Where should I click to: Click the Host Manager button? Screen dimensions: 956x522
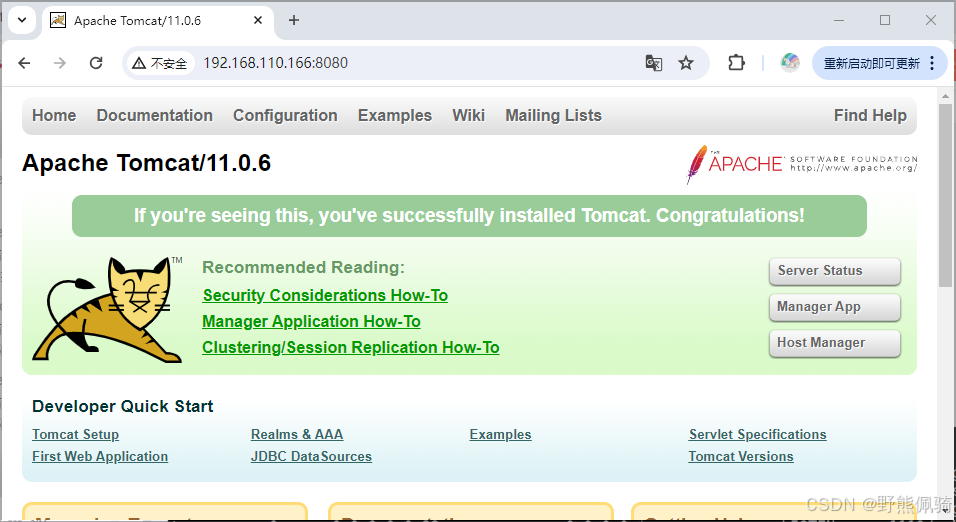click(835, 343)
